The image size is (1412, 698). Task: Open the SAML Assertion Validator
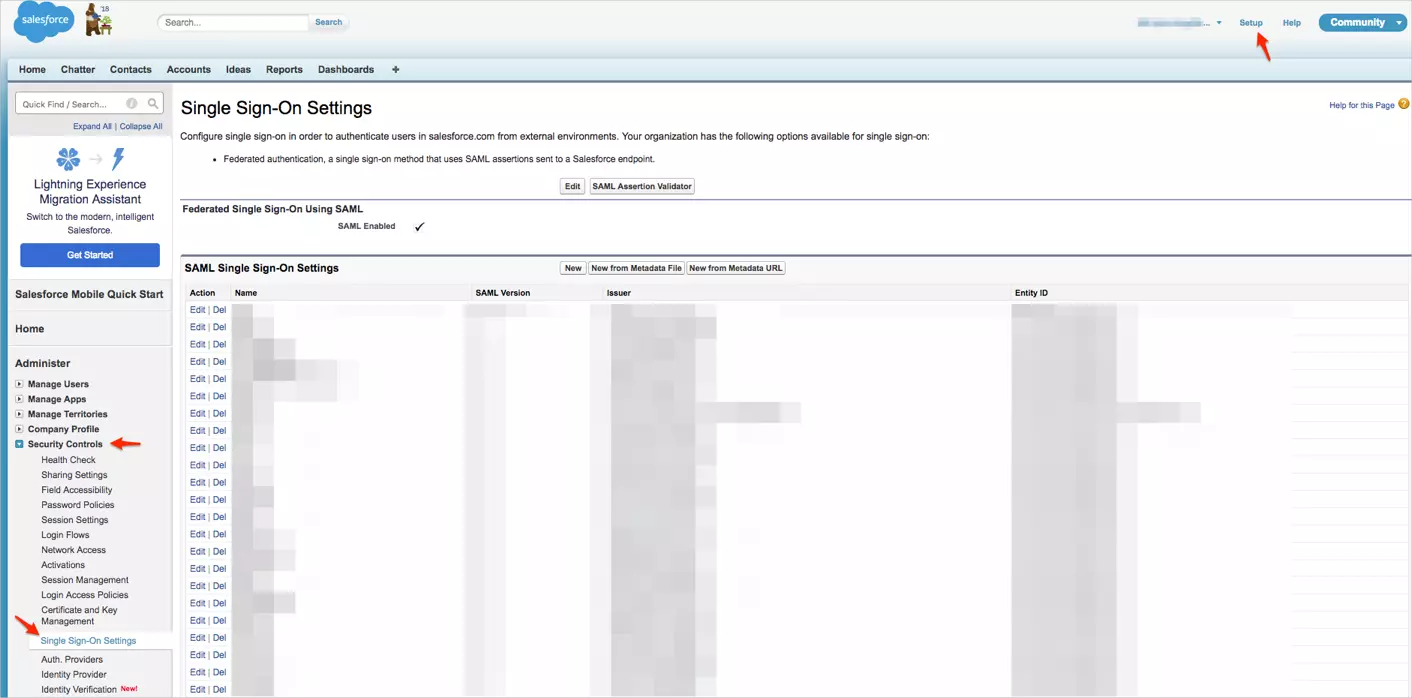coord(641,186)
